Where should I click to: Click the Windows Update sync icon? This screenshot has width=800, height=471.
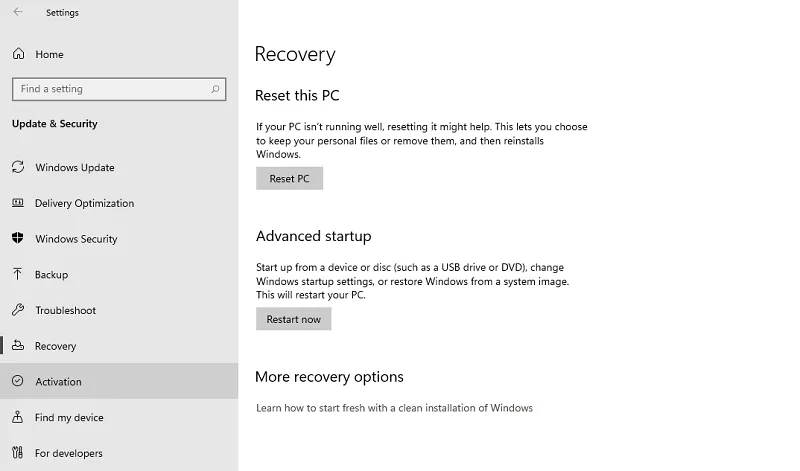pyautogui.click(x=18, y=167)
